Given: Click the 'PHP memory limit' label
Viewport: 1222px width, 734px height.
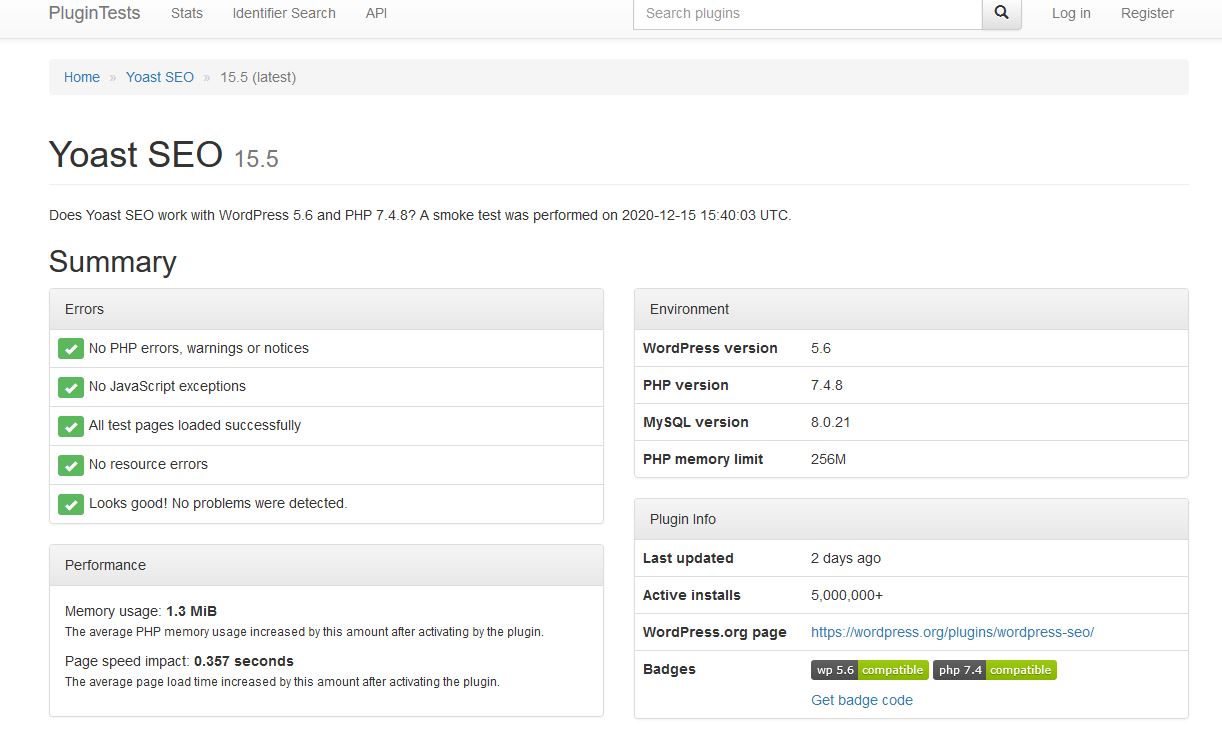Looking at the screenshot, I should pyautogui.click(x=703, y=459).
